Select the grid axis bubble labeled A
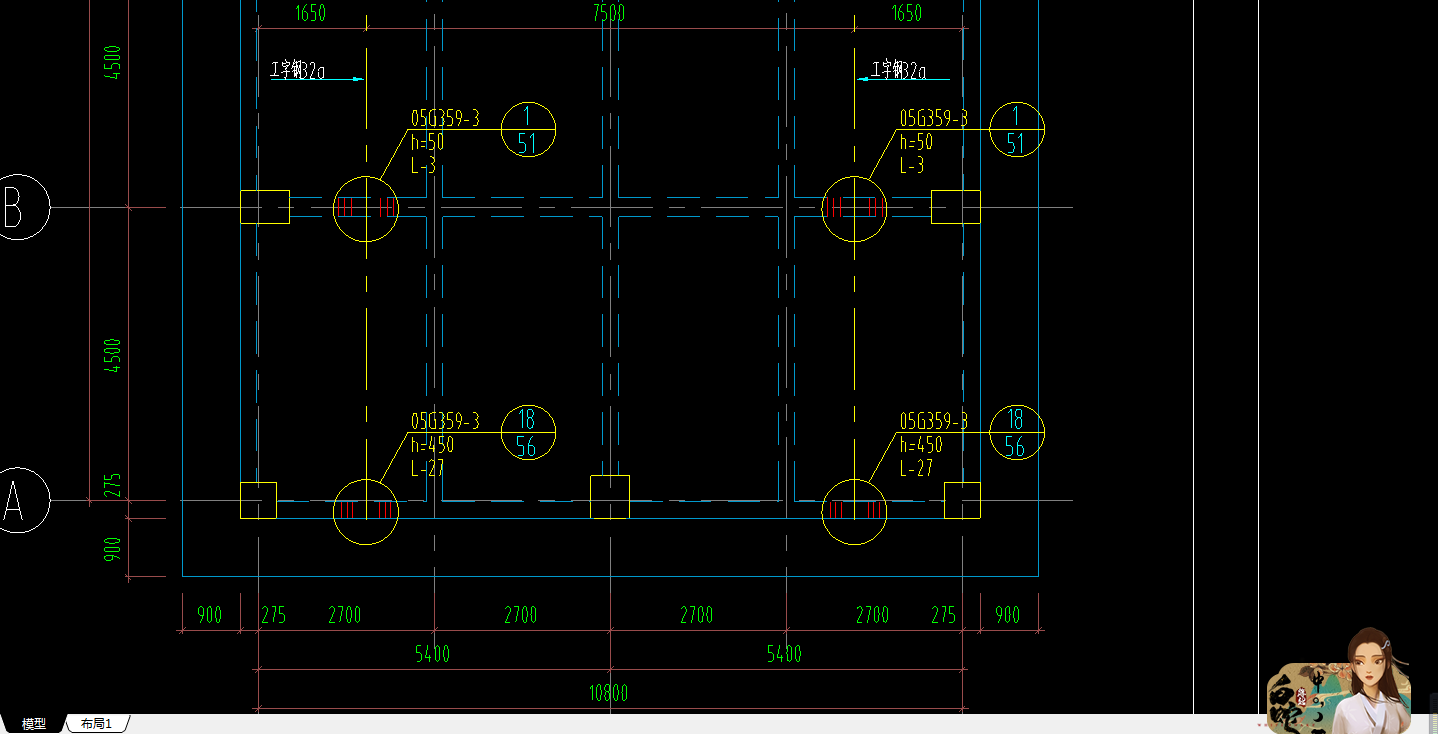Viewport: 1438px width, 734px height. [x=17, y=500]
